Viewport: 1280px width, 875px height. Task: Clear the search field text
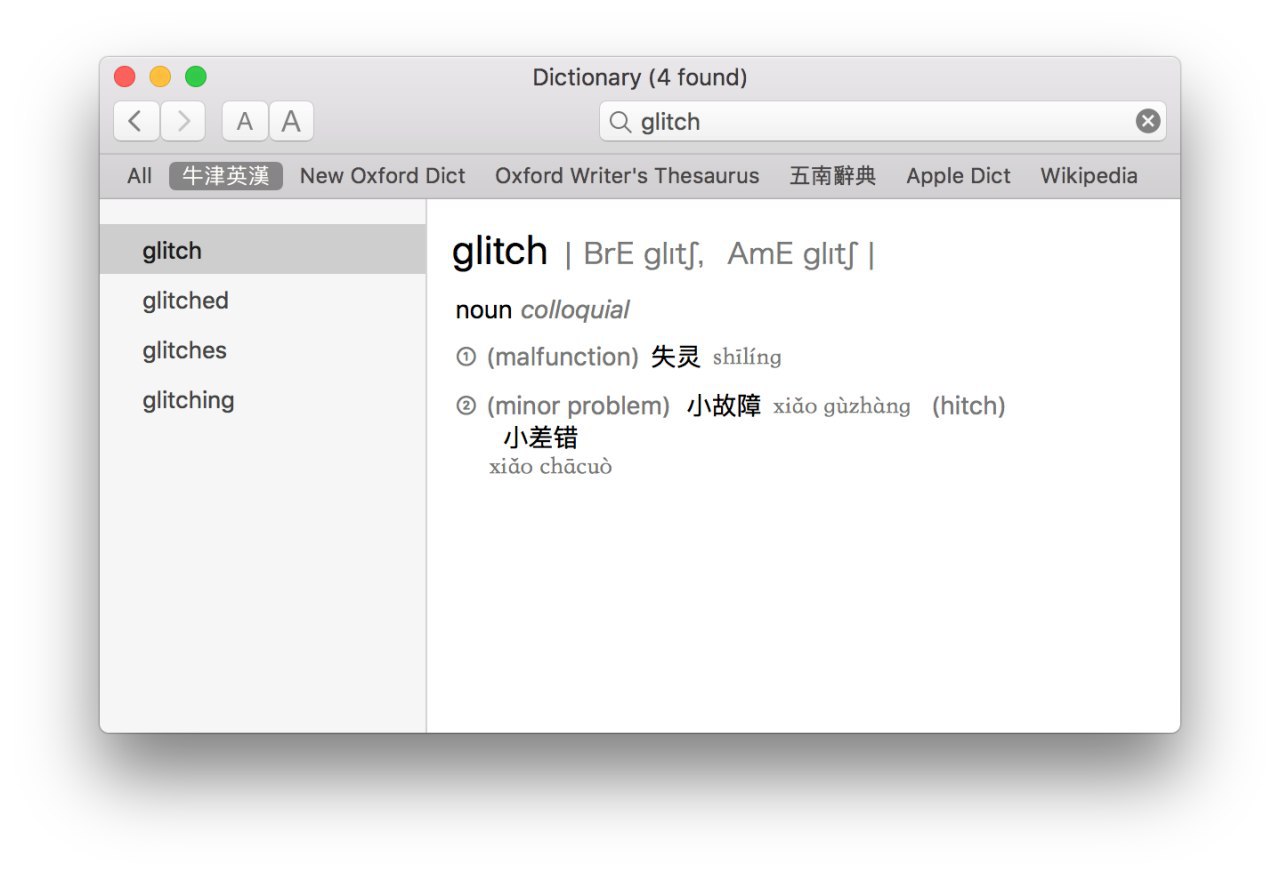1148,122
